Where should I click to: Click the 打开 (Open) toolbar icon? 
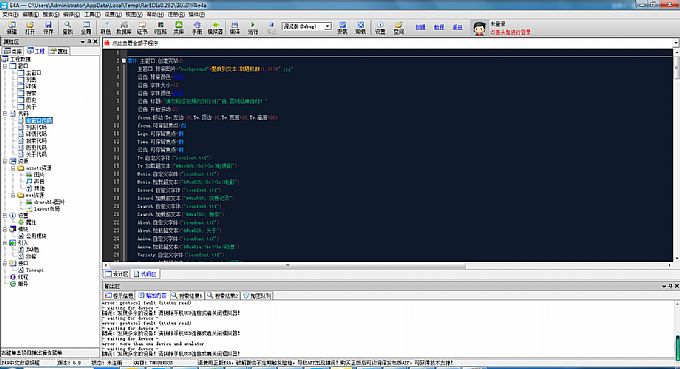30,28
